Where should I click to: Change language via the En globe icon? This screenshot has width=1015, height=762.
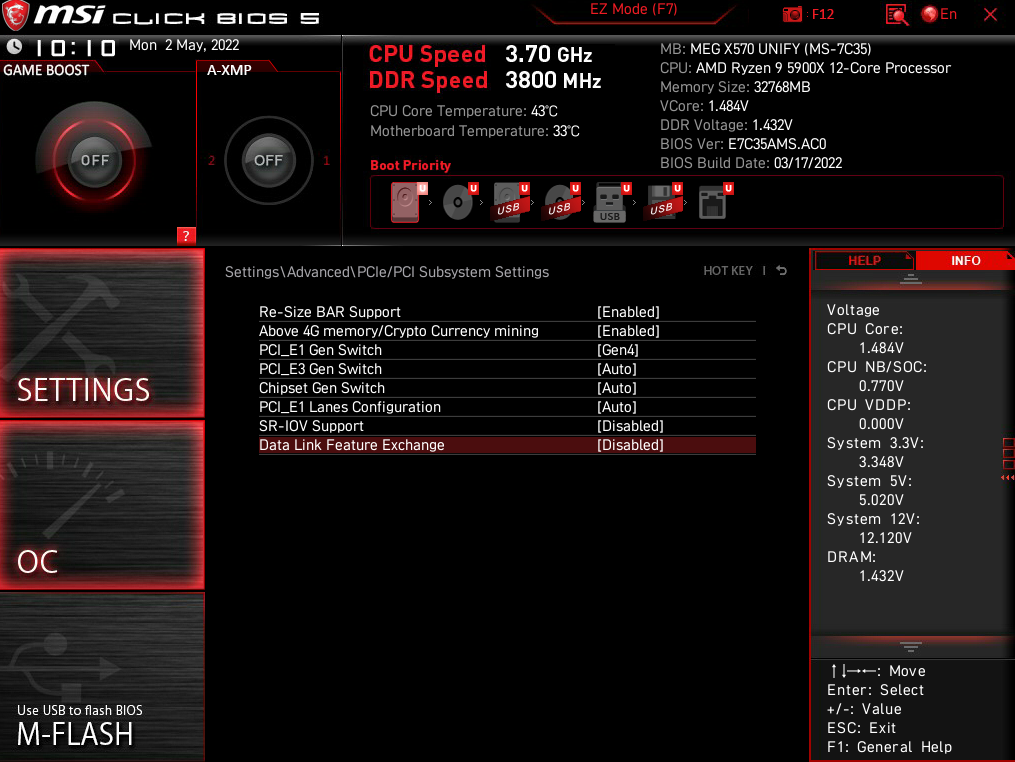tap(939, 14)
